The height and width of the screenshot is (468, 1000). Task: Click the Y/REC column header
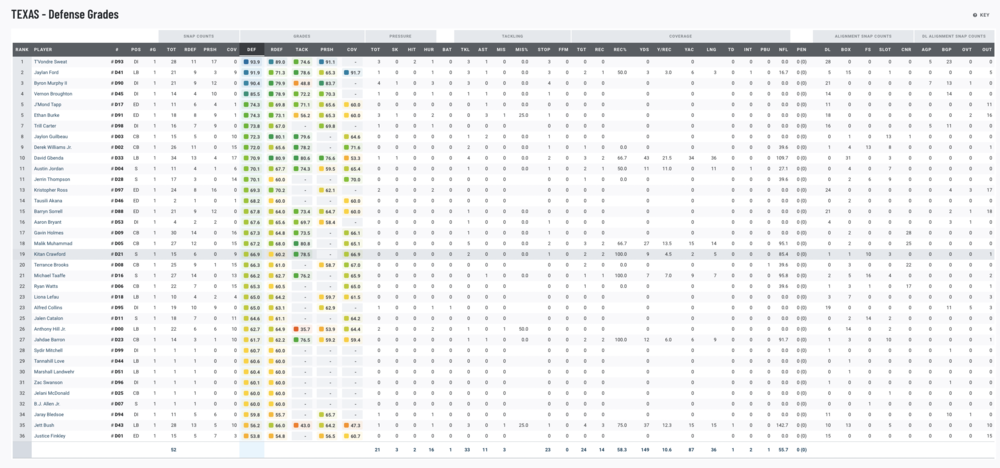point(665,49)
